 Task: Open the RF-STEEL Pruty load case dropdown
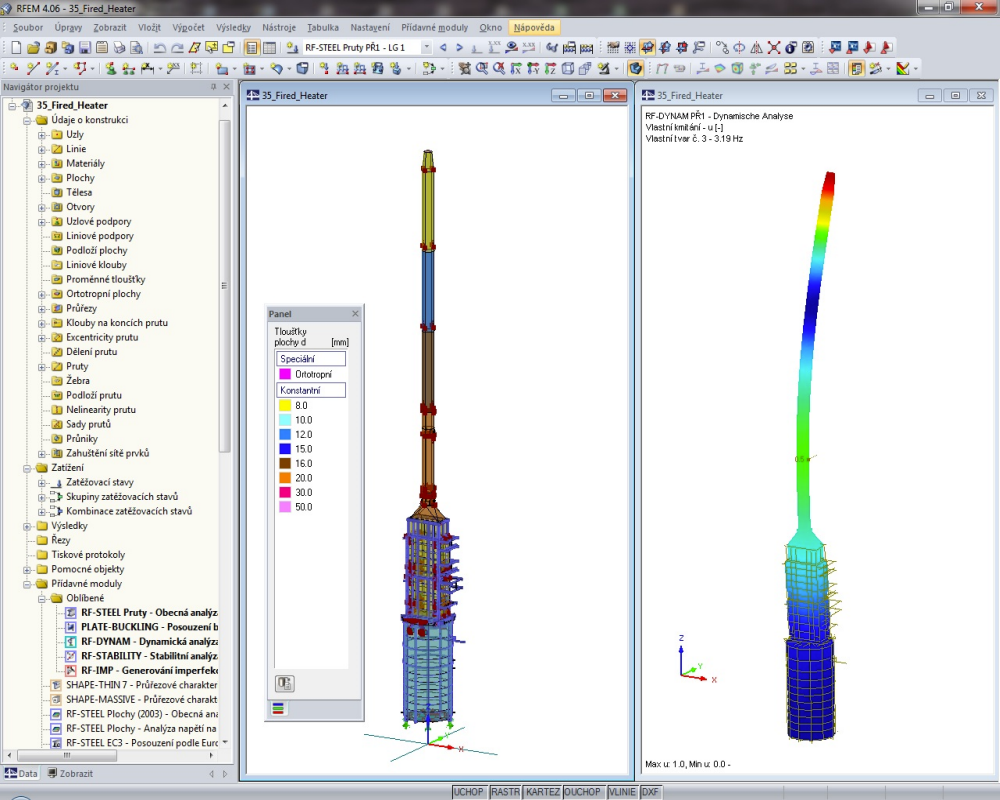pos(427,47)
